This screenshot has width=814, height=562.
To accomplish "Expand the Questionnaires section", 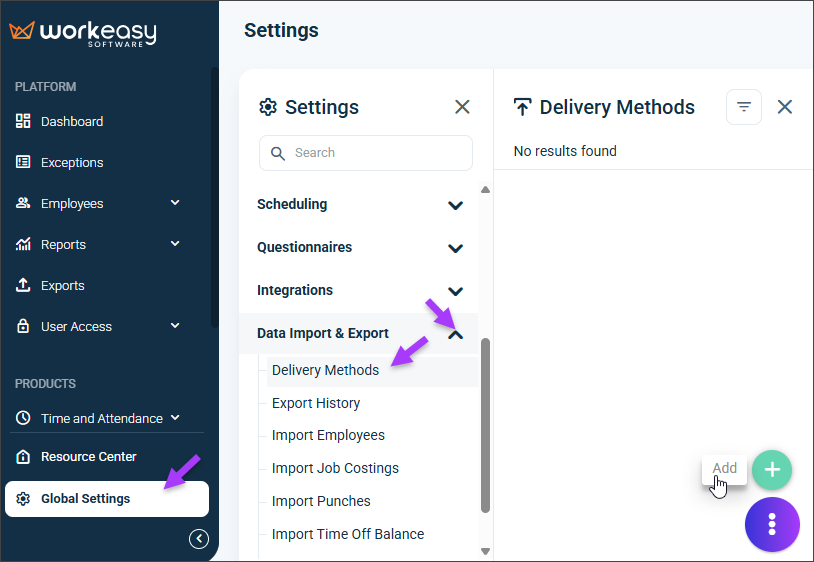I will point(455,248).
